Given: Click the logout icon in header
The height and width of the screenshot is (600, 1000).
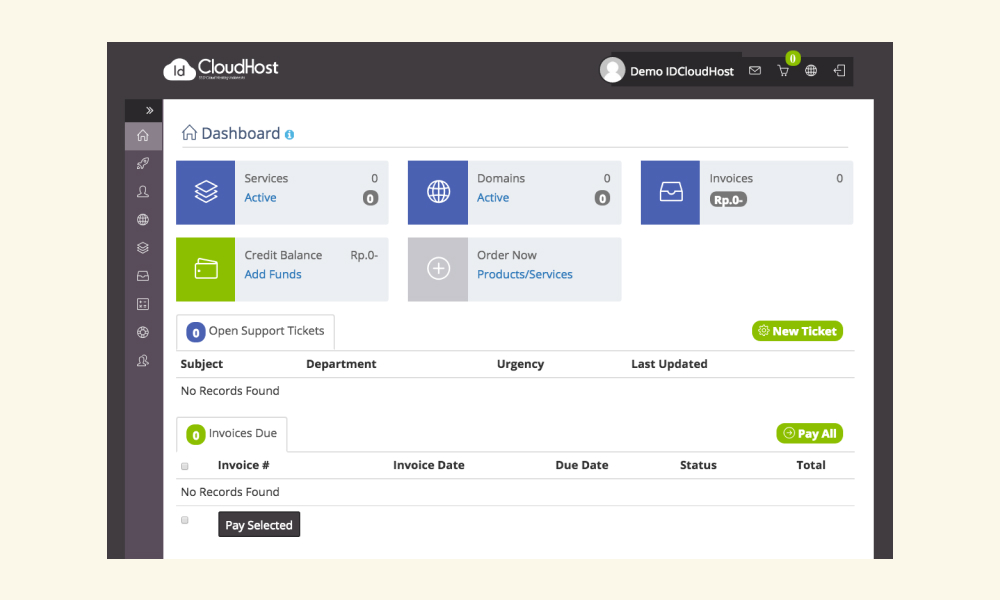Looking at the screenshot, I should (x=839, y=71).
